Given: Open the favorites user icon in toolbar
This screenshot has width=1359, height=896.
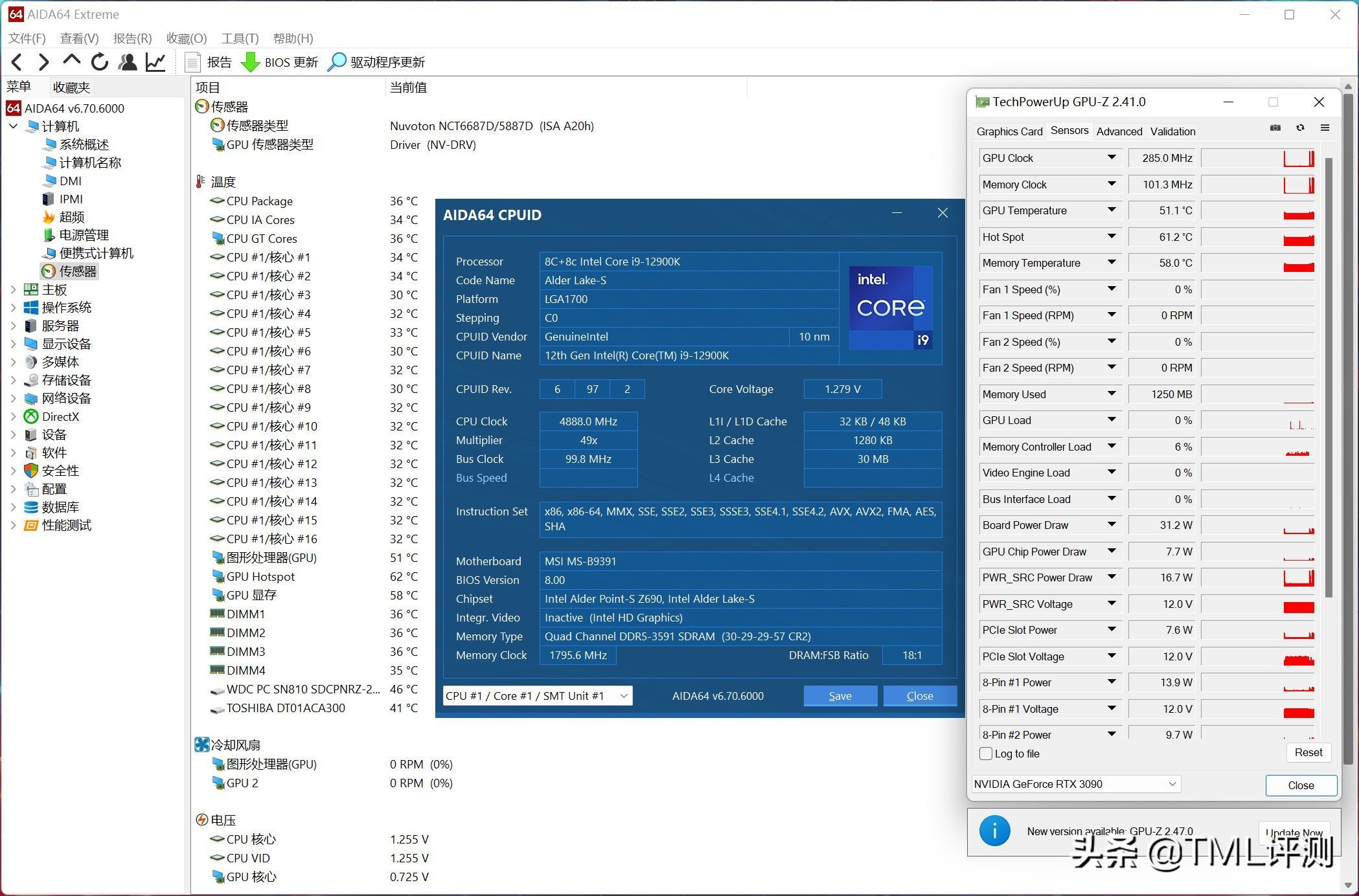Looking at the screenshot, I should click(x=128, y=62).
